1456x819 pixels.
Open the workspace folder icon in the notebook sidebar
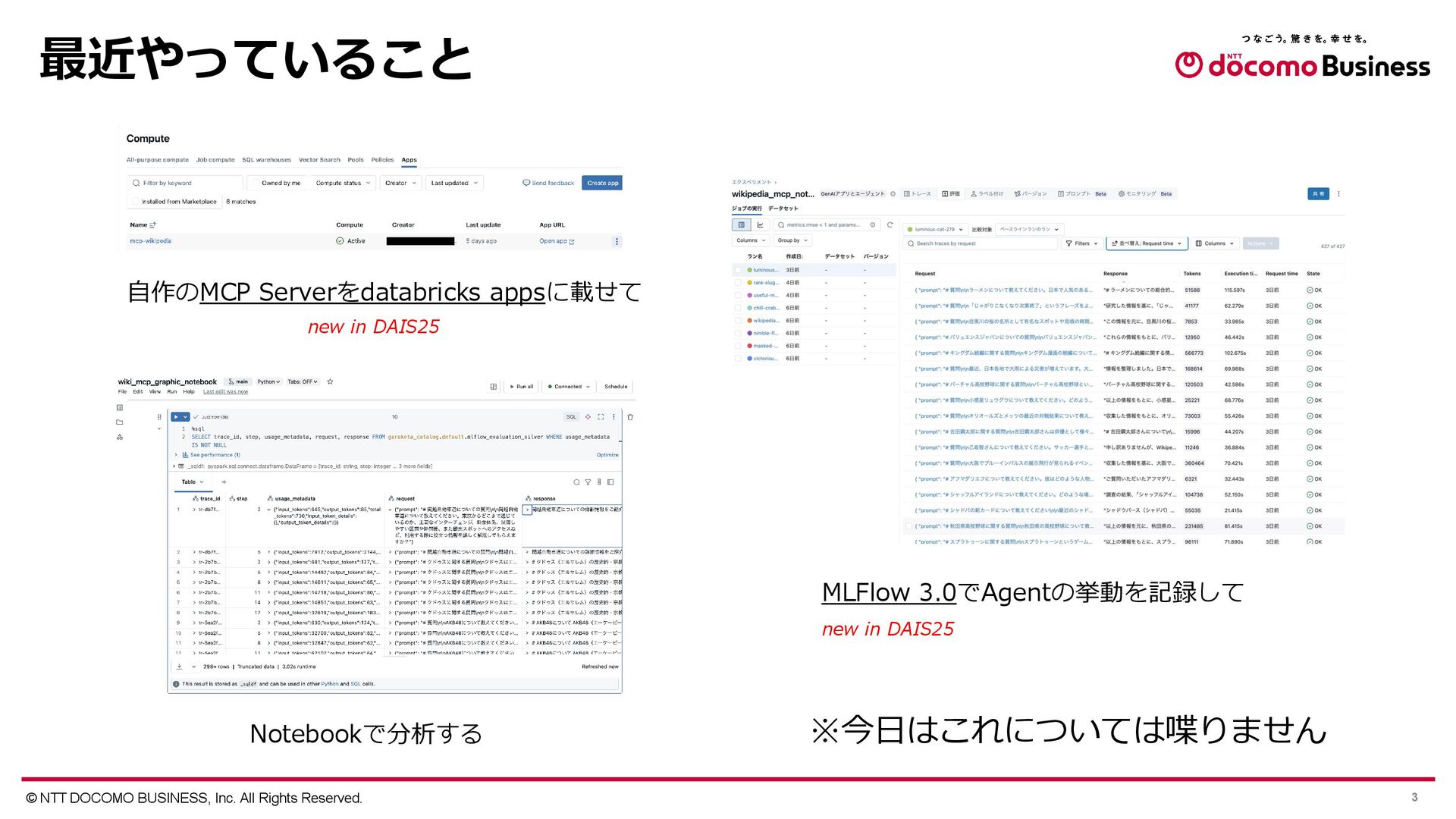pos(120,422)
